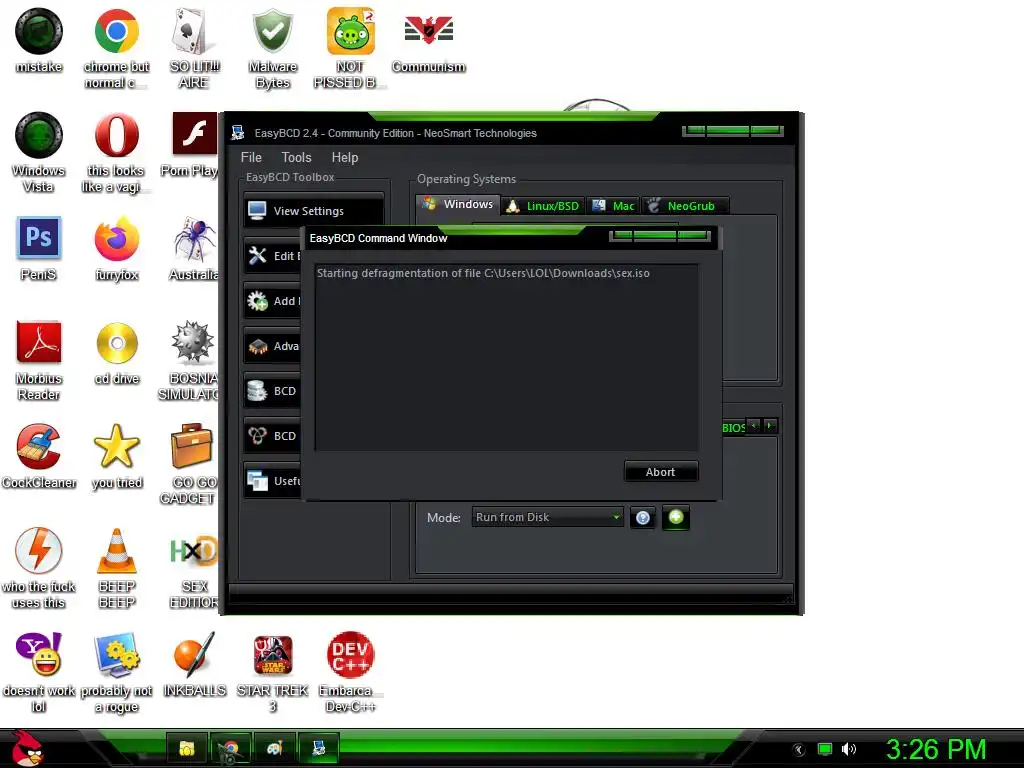Open the Tools menu in EasyBCD
The width and height of the screenshot is (1024, 768).
click(x=296, y=157)
